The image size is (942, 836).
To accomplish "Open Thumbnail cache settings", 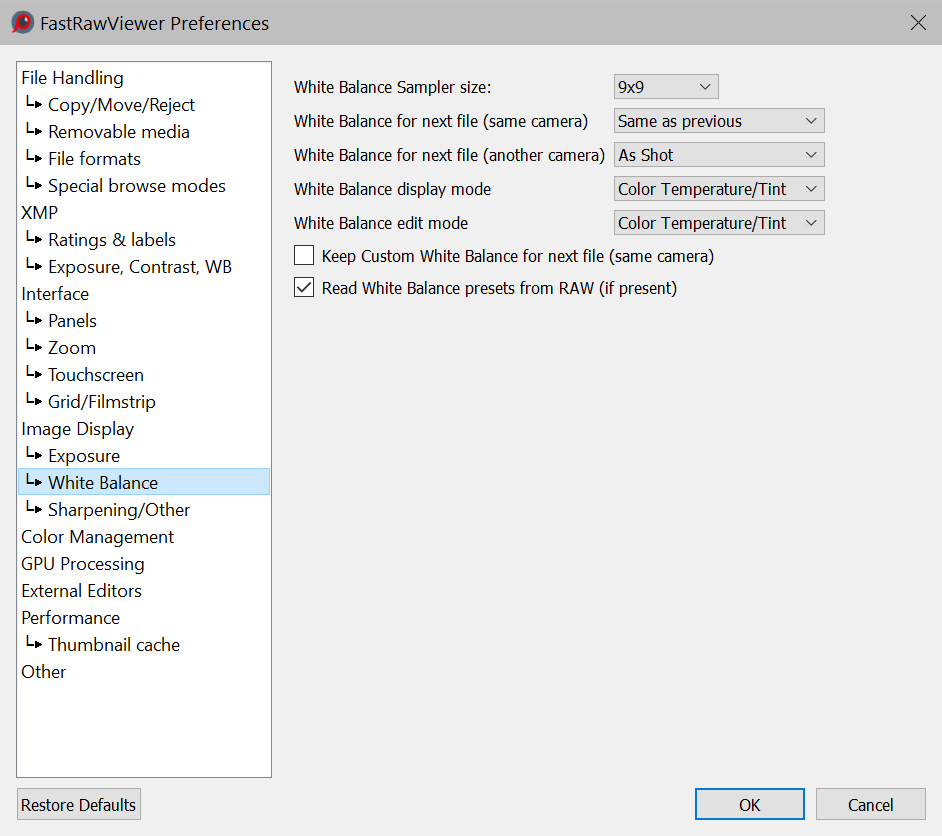I will 114,645.
